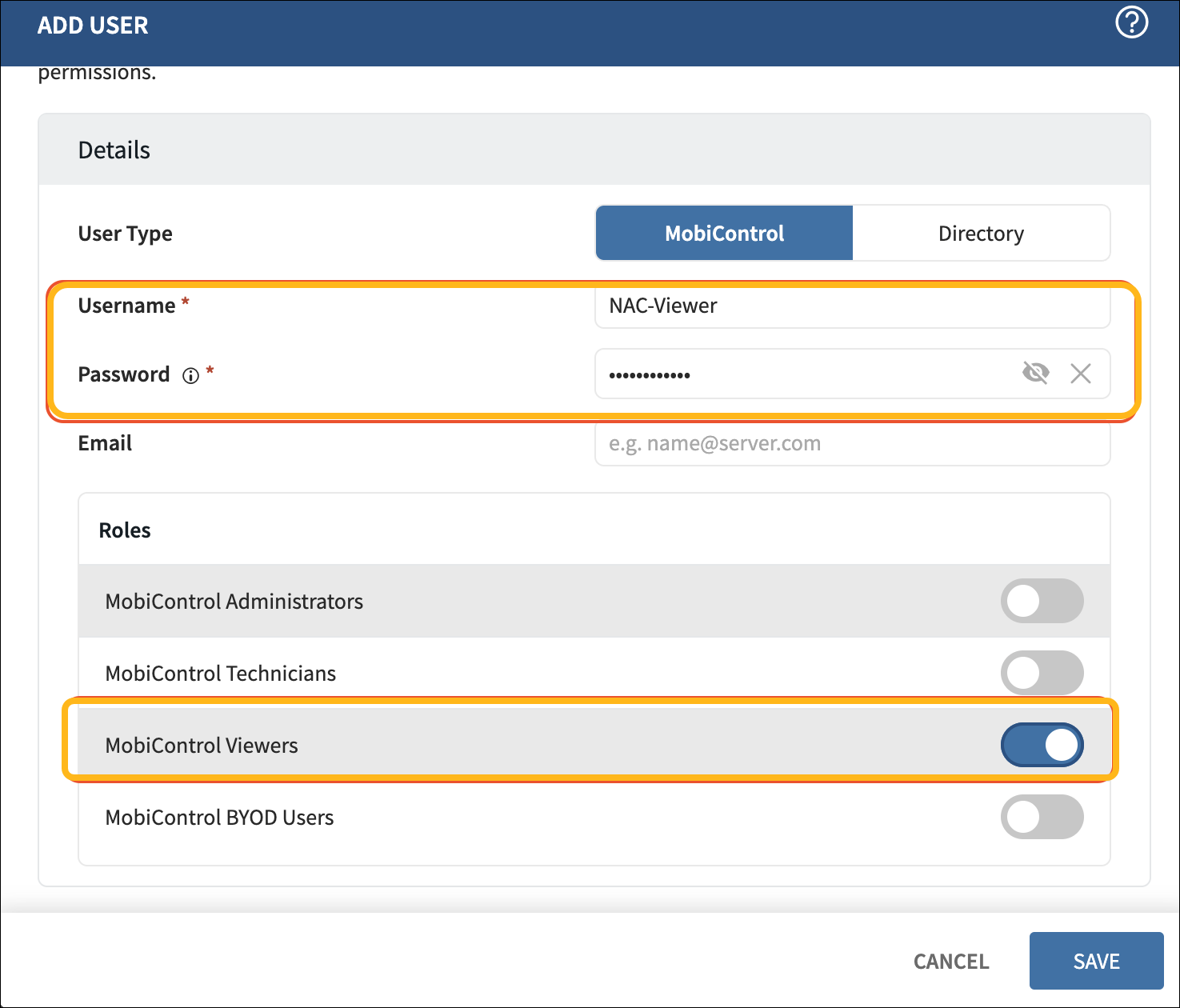
Task: Hide the masked password via the crossed-eye icon
Action: click(x=1035, y=374)
